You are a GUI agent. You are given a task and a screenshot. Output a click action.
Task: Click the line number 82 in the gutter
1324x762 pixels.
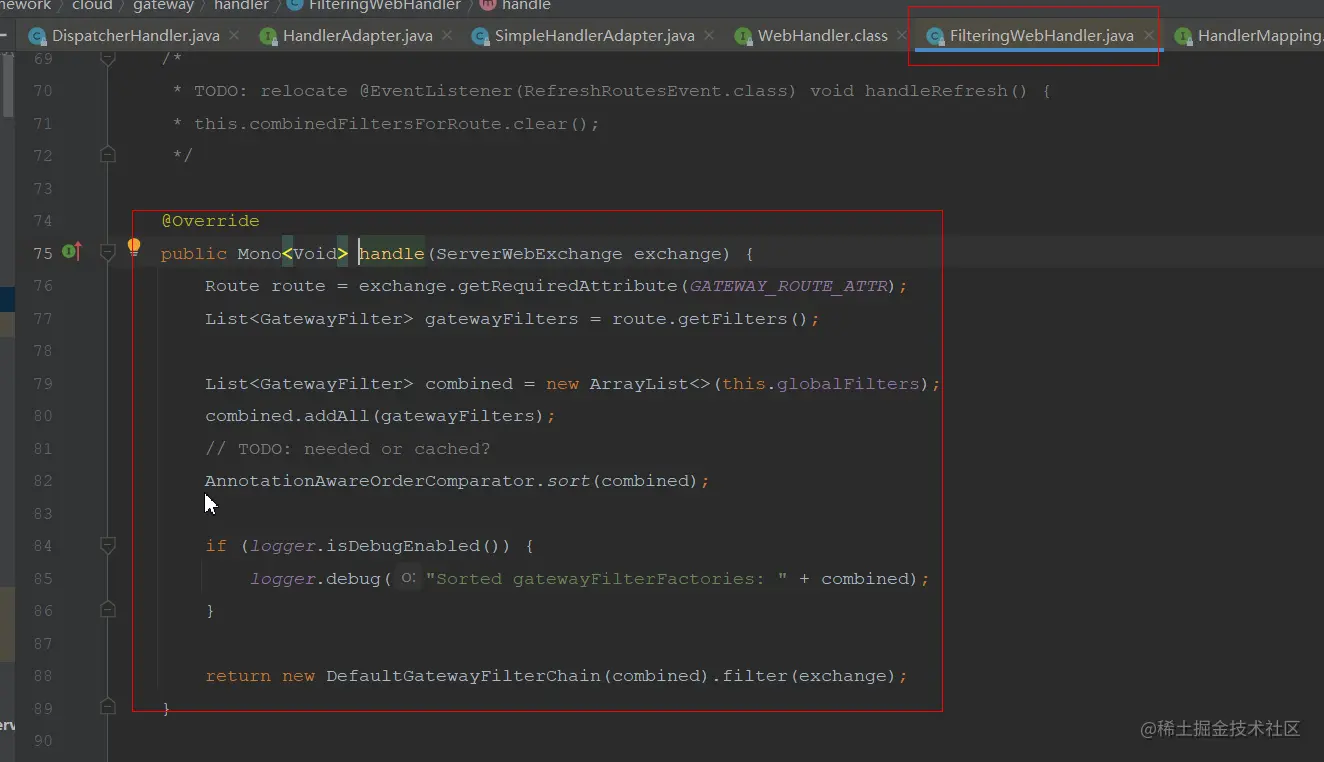coord(43,481)
